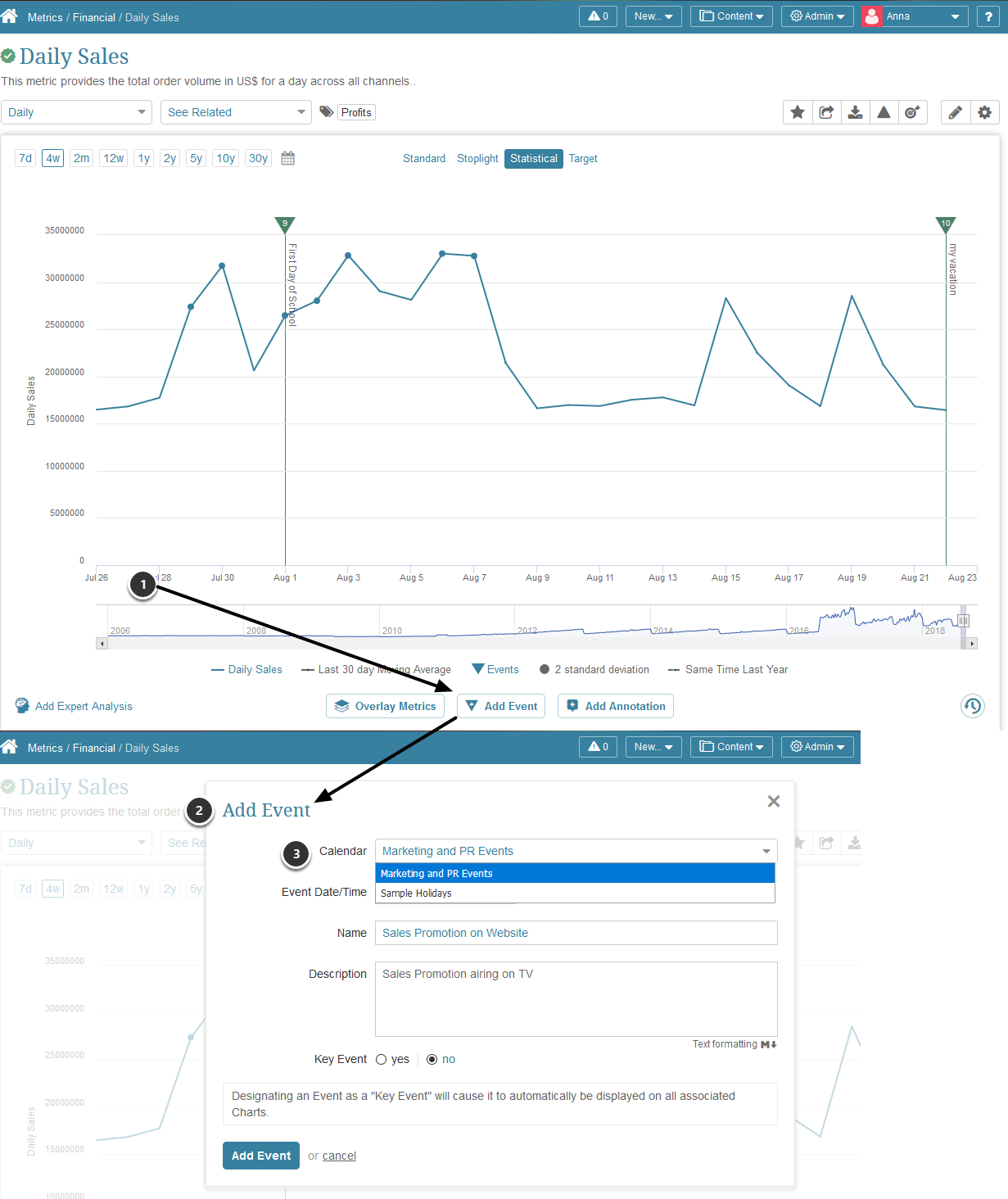Screen dimensions: 1008x1199
Task: Click Metrics in top breadcrumb
Action: (45, 17)
